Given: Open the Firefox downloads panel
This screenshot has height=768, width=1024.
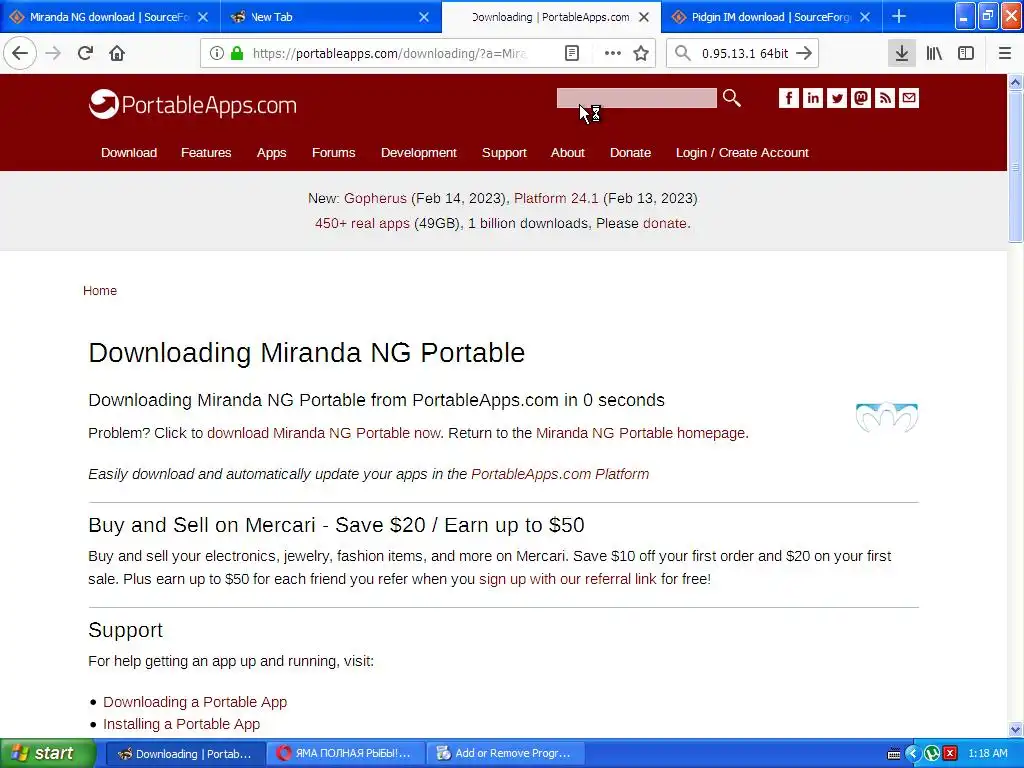Looking at the screenshot, I should pos(902,53).
